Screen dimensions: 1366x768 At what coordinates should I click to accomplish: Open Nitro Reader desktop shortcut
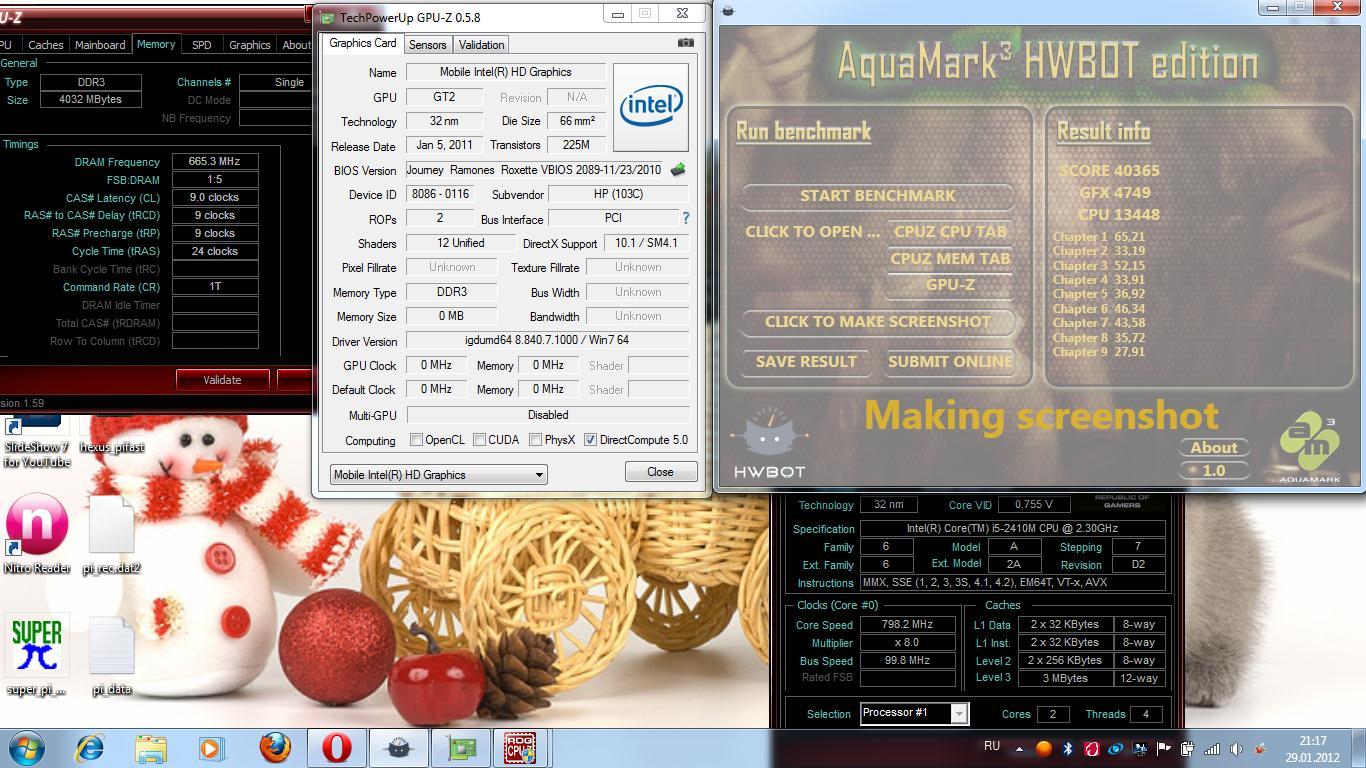coord(37,533)
